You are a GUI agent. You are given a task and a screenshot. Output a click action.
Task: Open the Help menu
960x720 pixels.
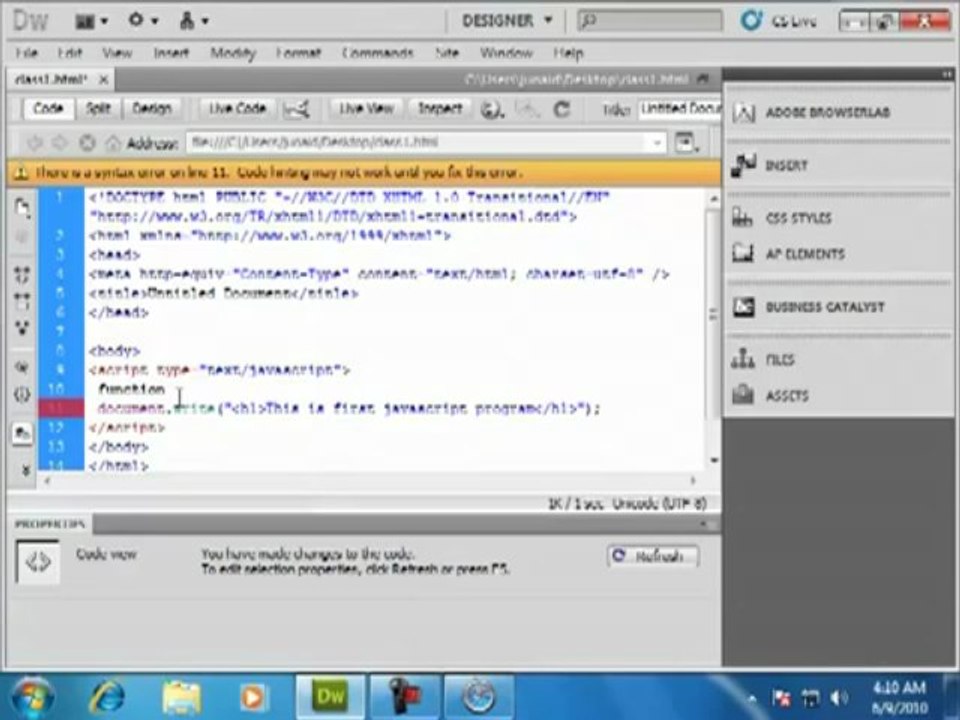tap(568, 53)
